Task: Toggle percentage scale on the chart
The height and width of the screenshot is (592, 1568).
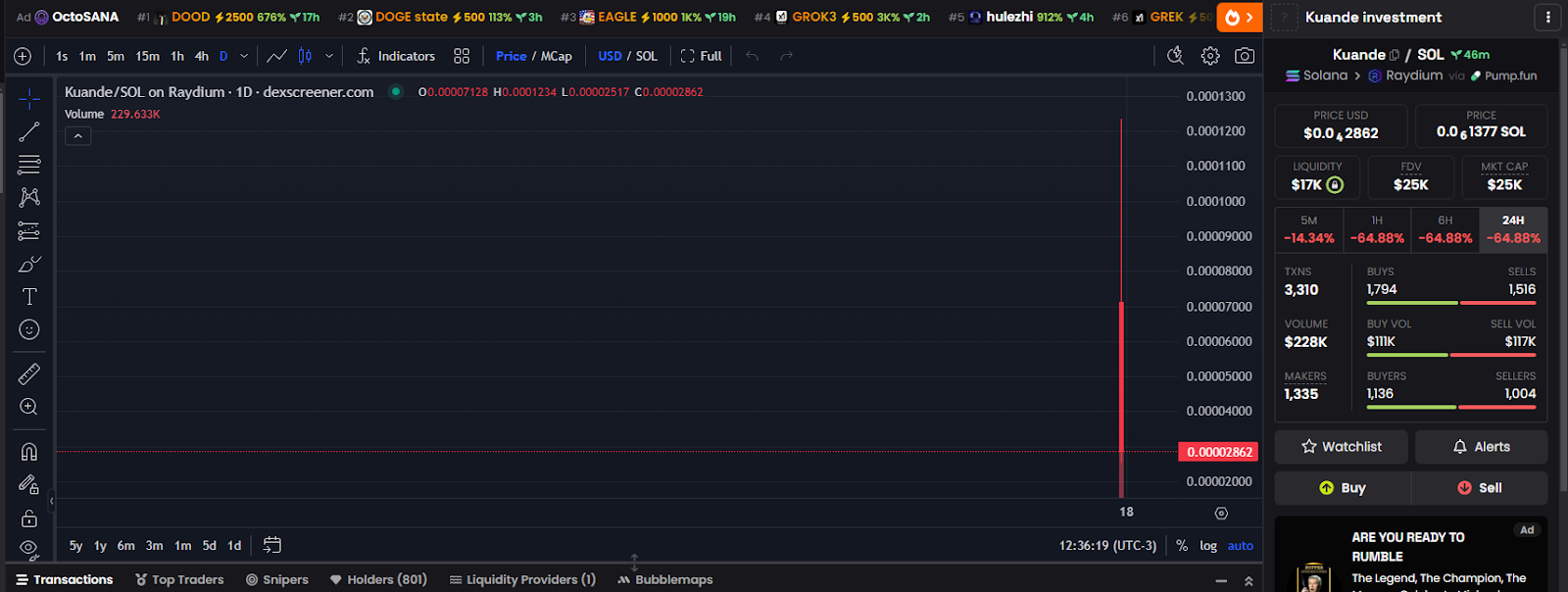Action: 1182,546
